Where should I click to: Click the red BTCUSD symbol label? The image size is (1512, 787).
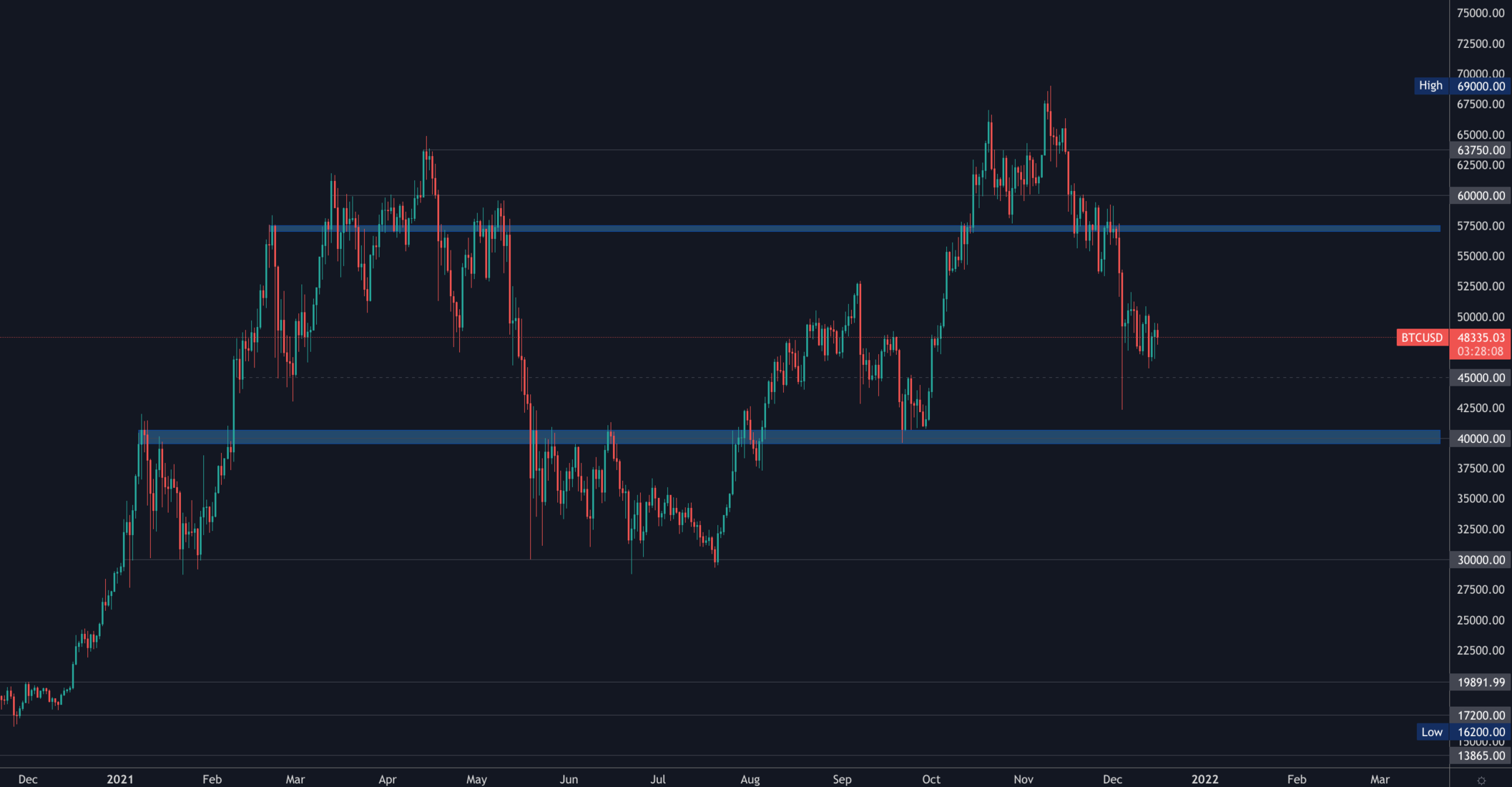click(x=1421, y=338)
